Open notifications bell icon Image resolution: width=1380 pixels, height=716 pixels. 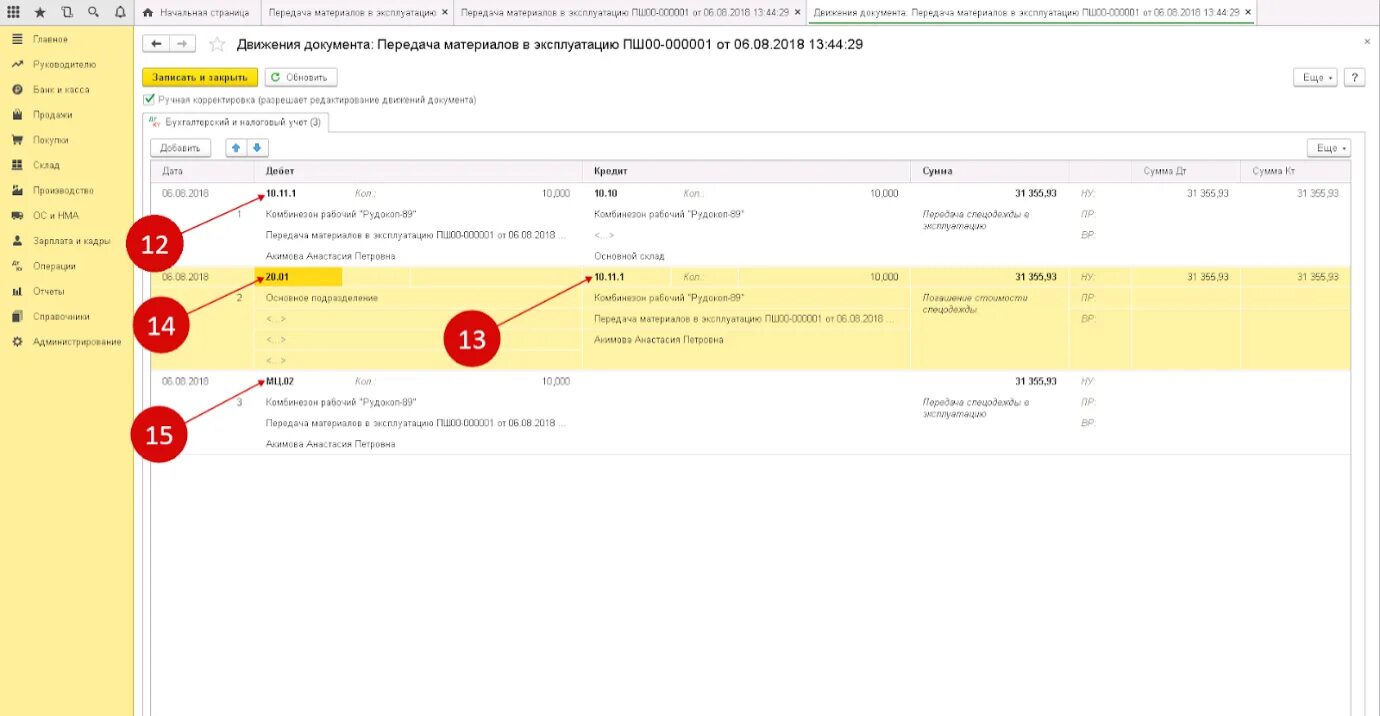(x=120, y=12)
